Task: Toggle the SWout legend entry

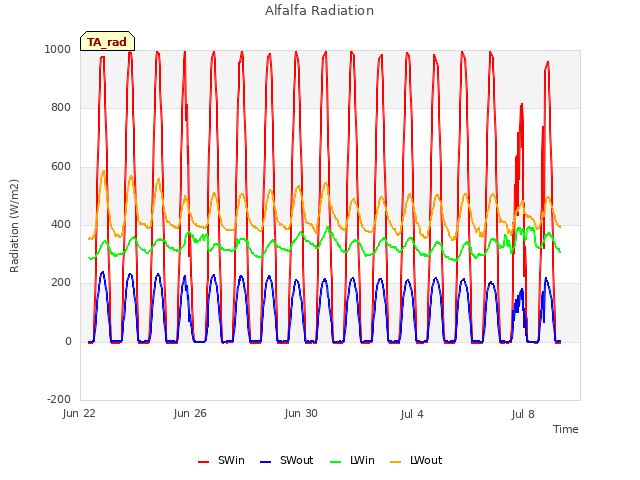Action: click(287, 460)
